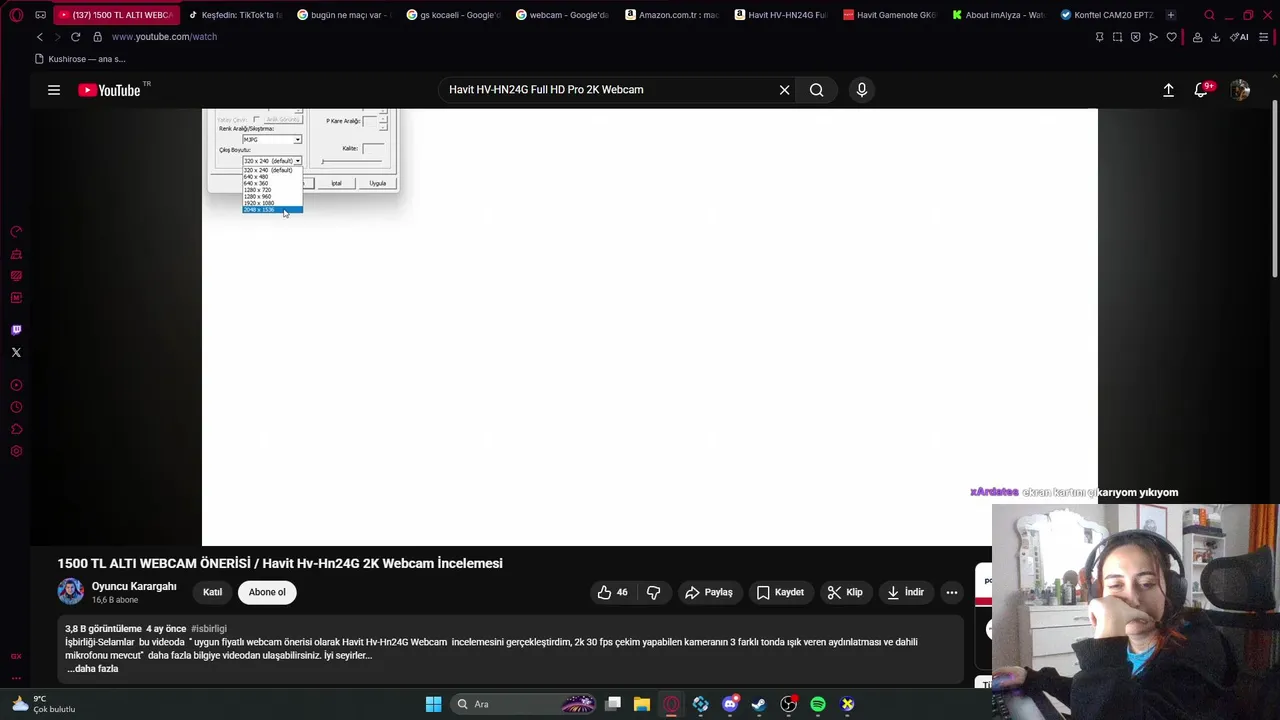Open GX Control speedometer in sidebar
Screen dimensions: 1280x720
click(16, 232)
